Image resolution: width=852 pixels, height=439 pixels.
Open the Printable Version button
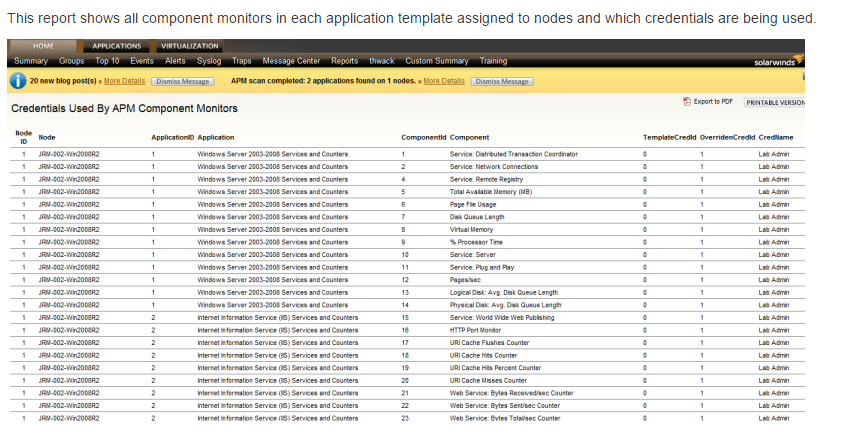[775, 102]
